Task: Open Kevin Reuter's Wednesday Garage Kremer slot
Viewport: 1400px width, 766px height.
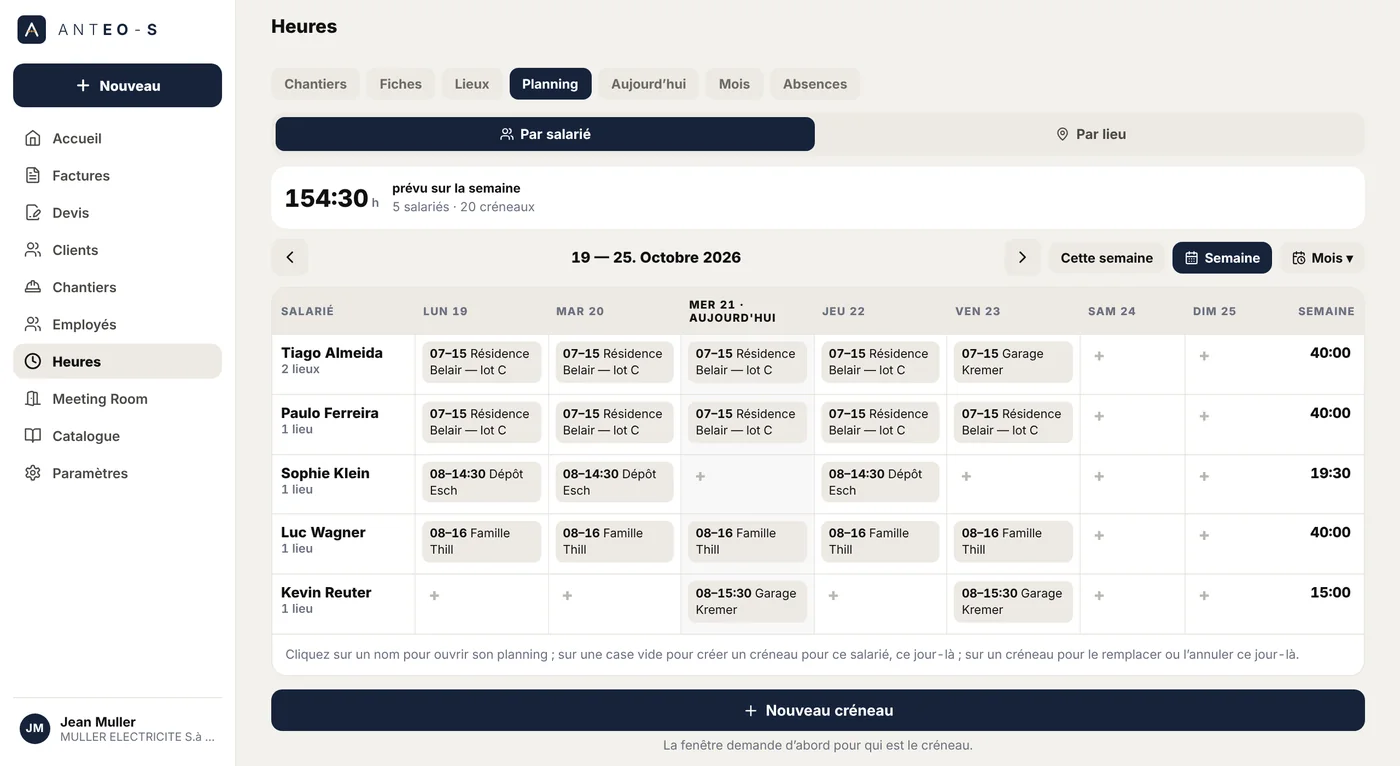Action: (748, 601)
